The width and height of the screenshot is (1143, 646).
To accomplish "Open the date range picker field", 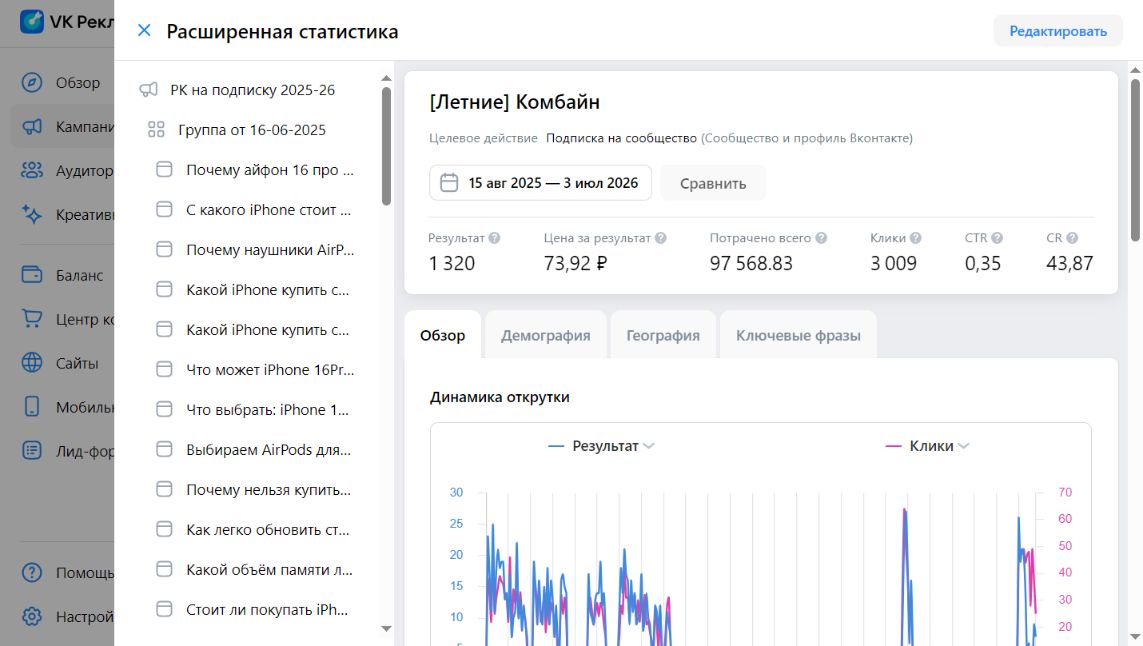I will [x=540, y=183].
